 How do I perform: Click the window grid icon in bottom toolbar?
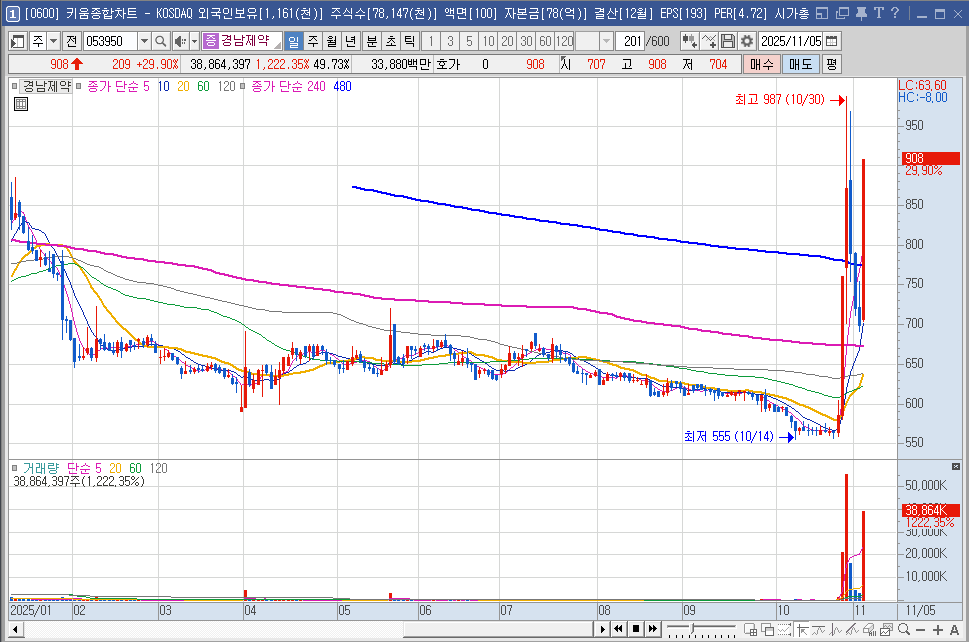(x=751, y=630)
